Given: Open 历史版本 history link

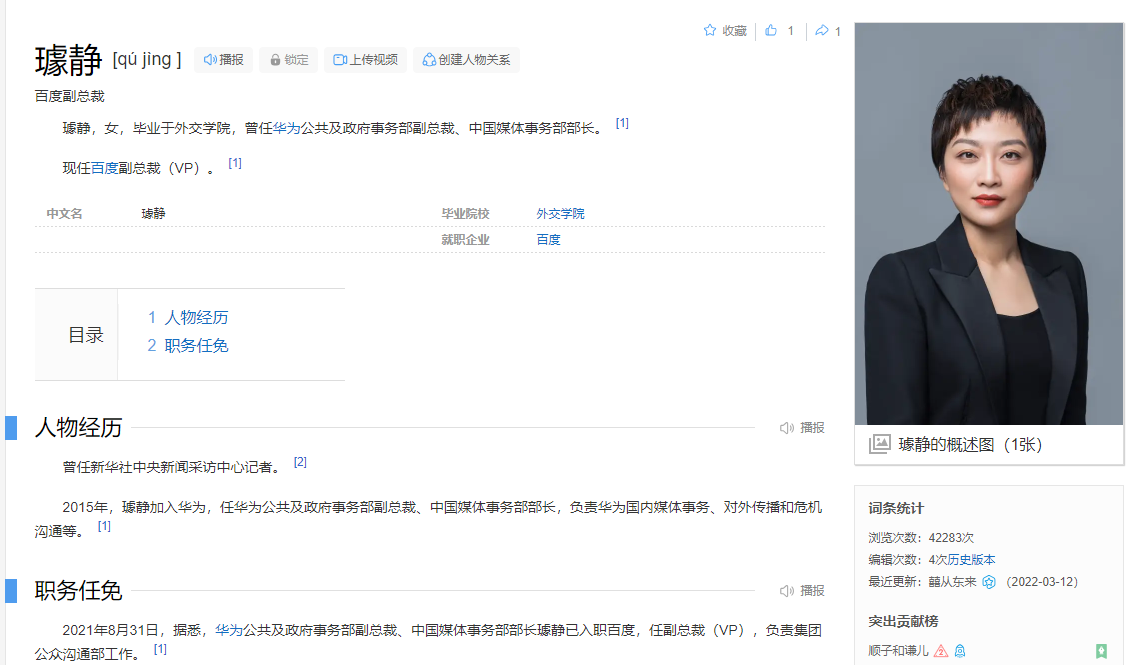Looking at the screenshot, I should 972,560.
